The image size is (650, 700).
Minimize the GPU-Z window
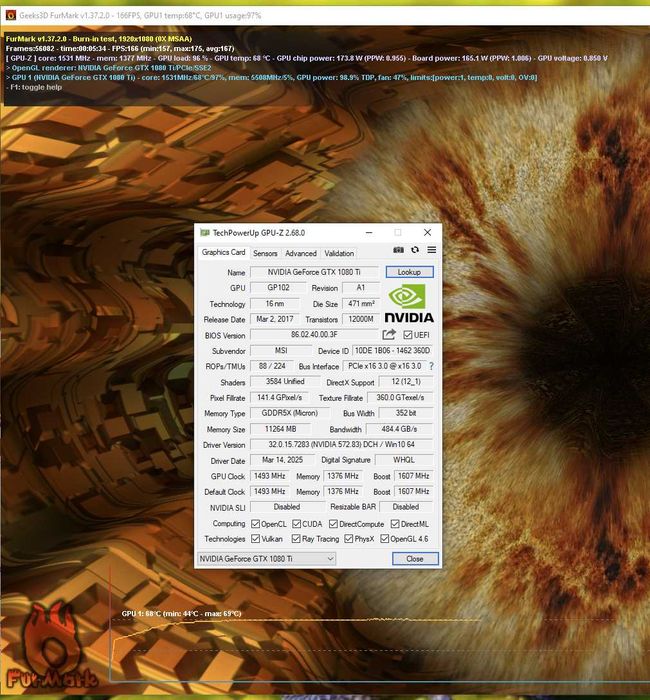369,233
